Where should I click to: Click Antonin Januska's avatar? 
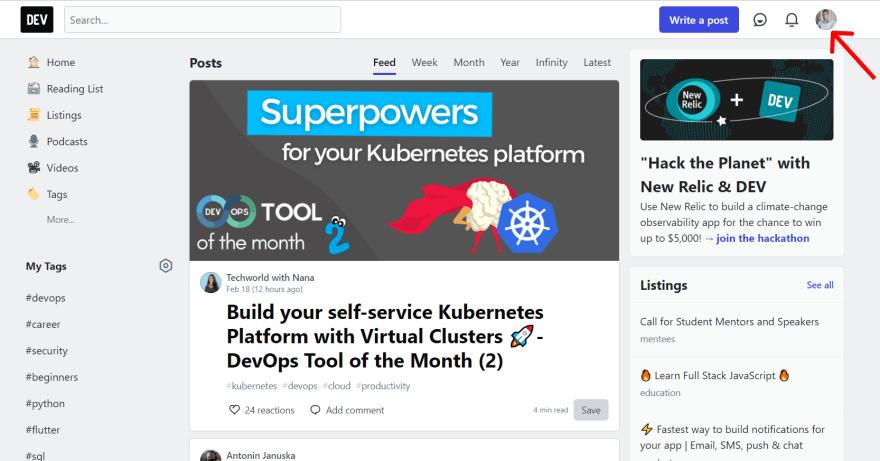coord(211,456)
